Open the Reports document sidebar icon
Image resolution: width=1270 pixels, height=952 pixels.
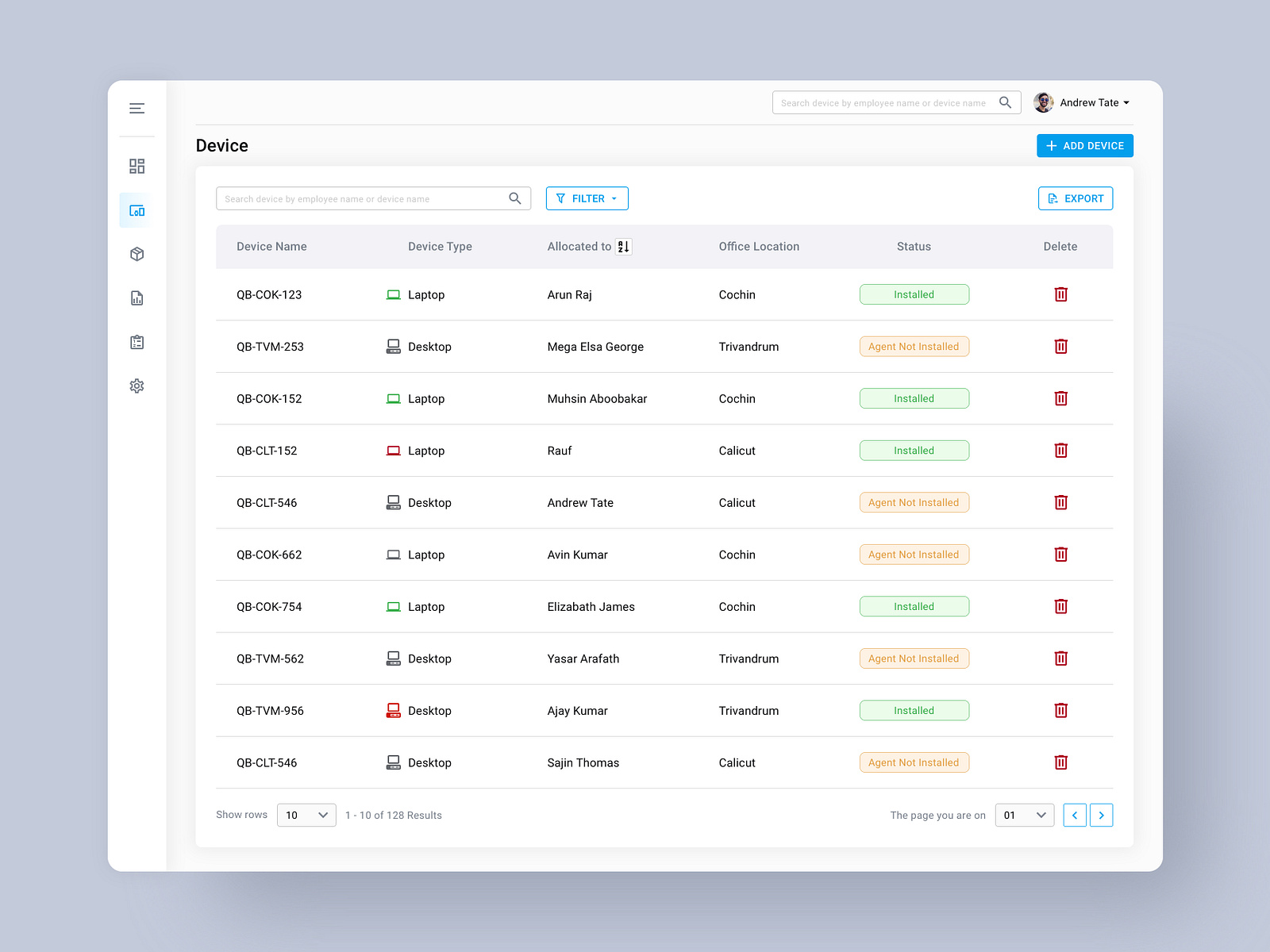pos(137,297)
